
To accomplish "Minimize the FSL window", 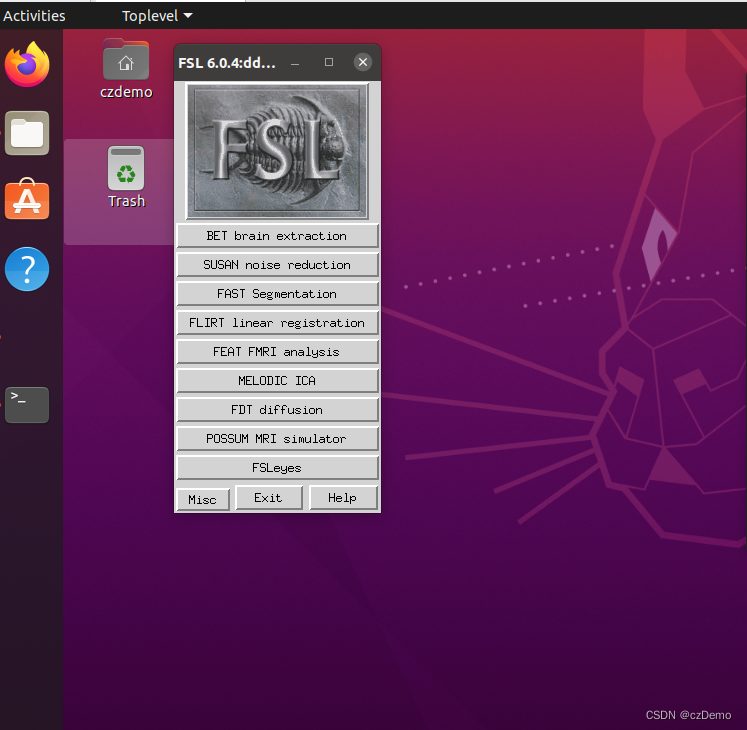I will pos(295,63).
